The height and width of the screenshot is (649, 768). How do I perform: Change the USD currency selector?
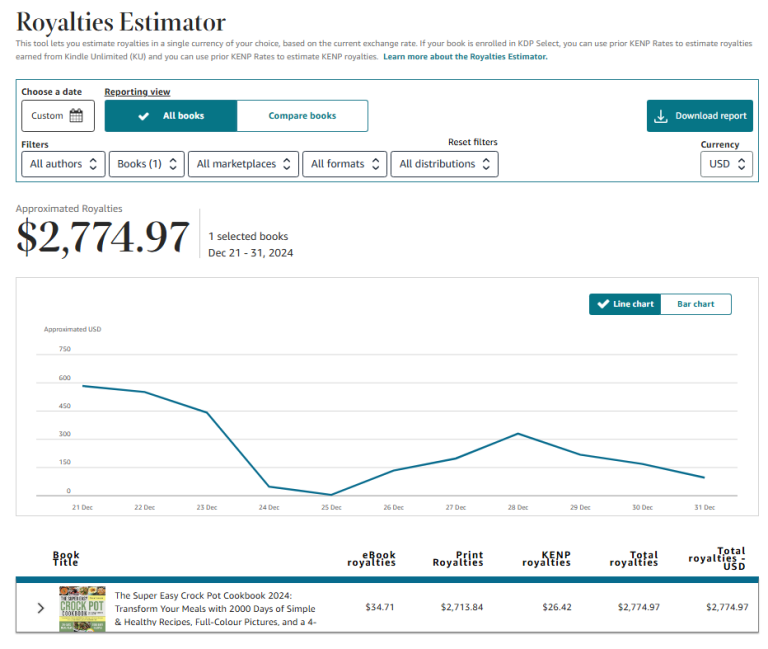coord(726,164)
